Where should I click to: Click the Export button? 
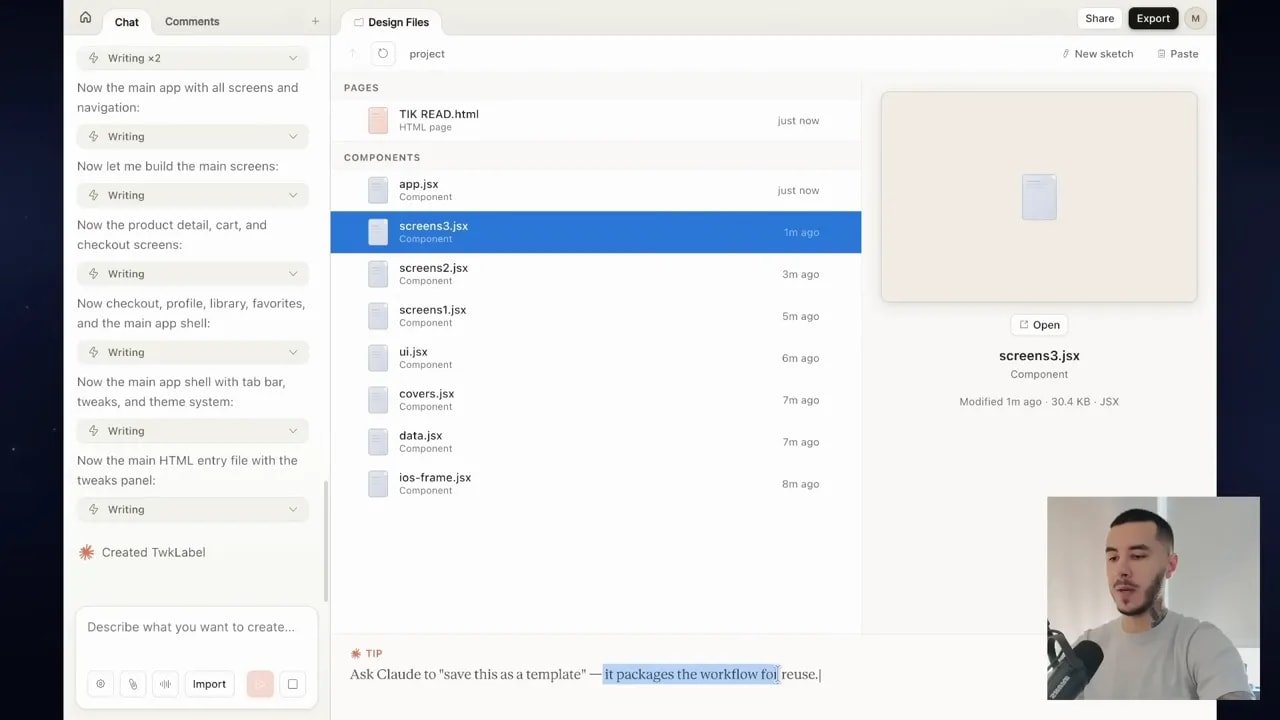(x=1152, y=18)
